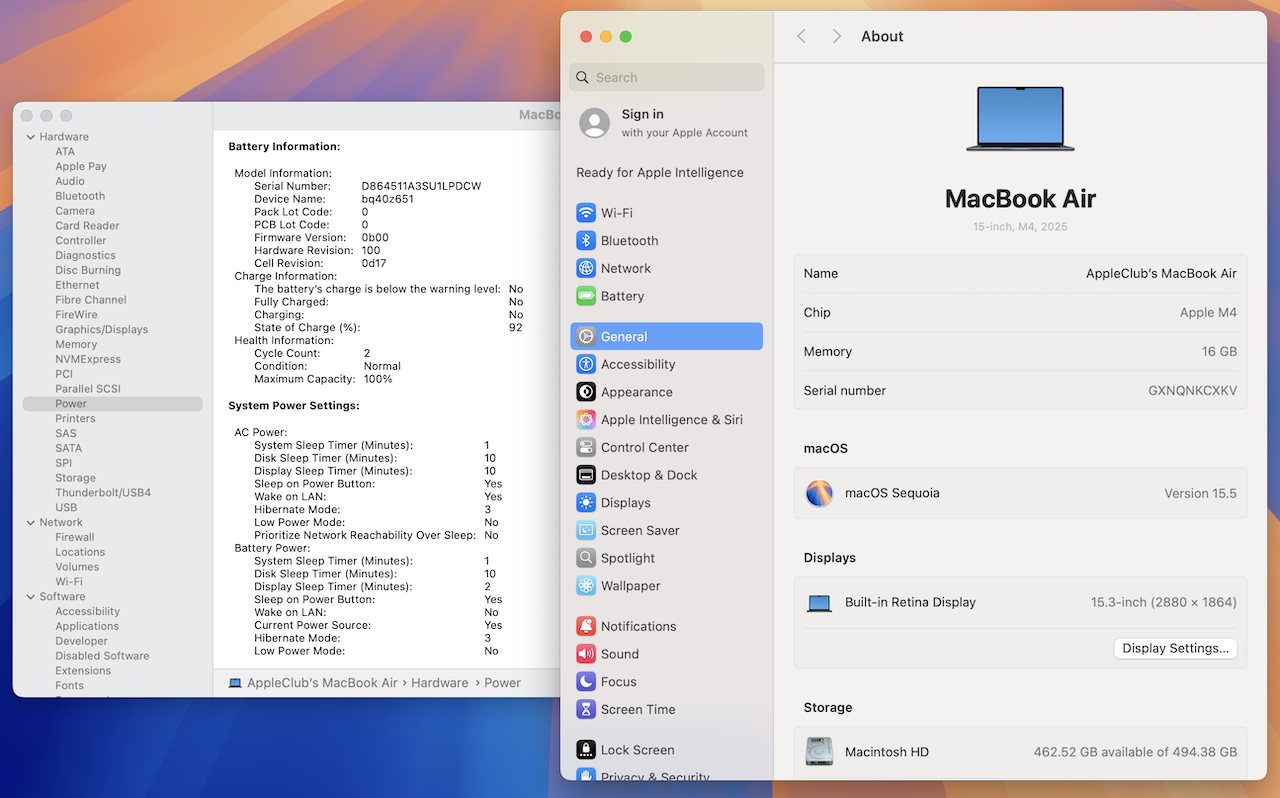Click the Battery icon in System Settings sidebar
This screenshot has width=1280, height=798.
pos(586,296)
